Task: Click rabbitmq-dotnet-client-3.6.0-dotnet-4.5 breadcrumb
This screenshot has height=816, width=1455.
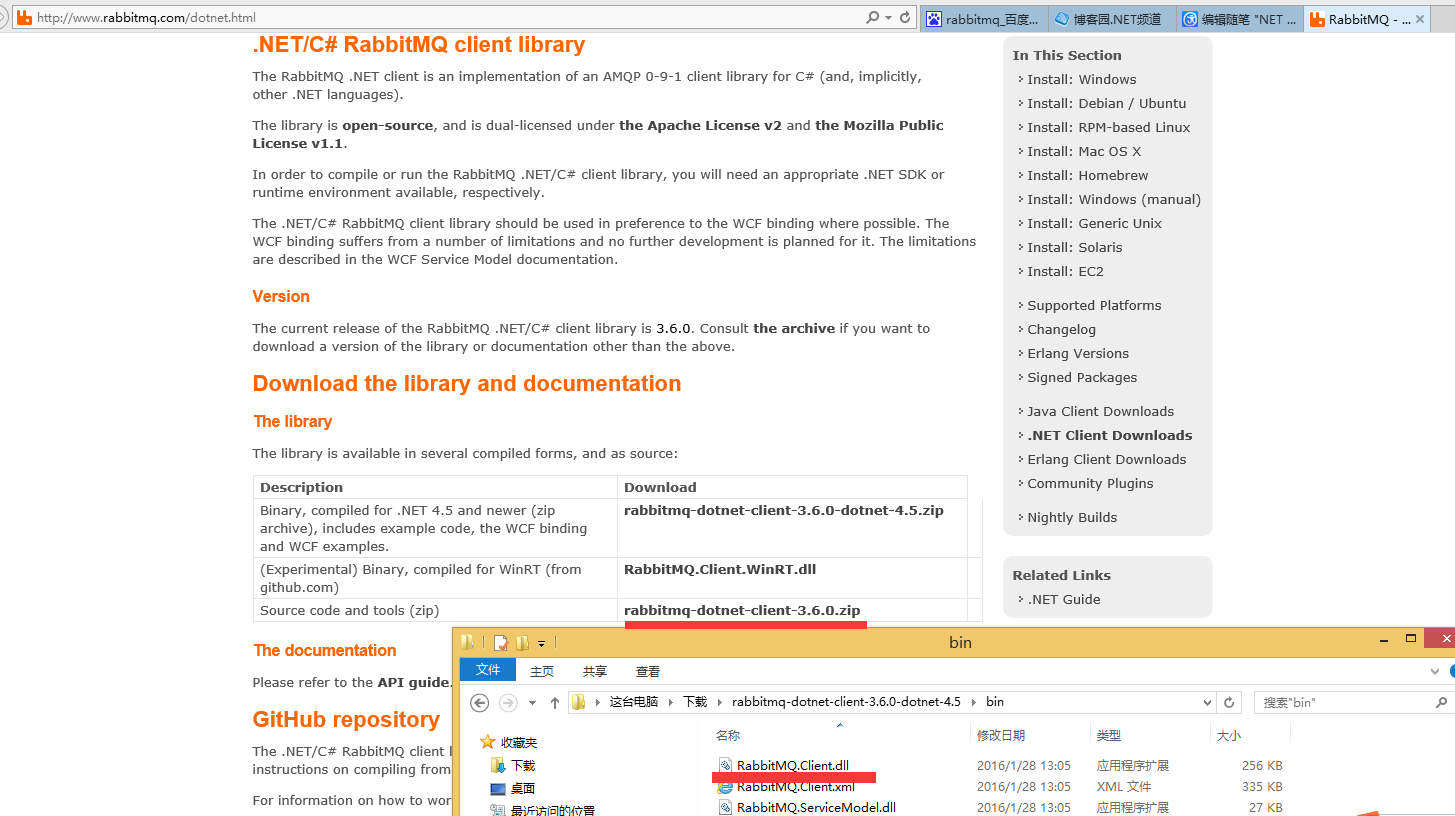Action: (846, 702)
